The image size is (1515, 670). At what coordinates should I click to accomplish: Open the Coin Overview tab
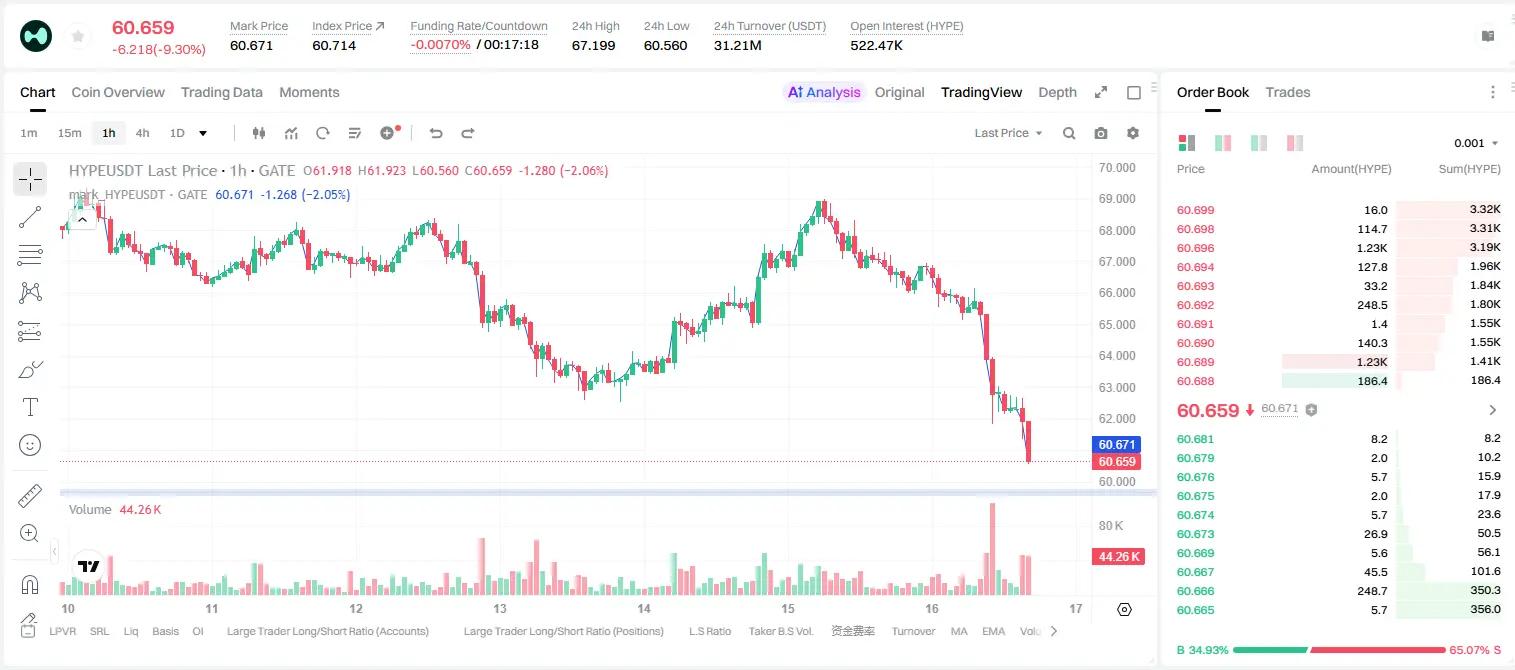coord(118,92)
